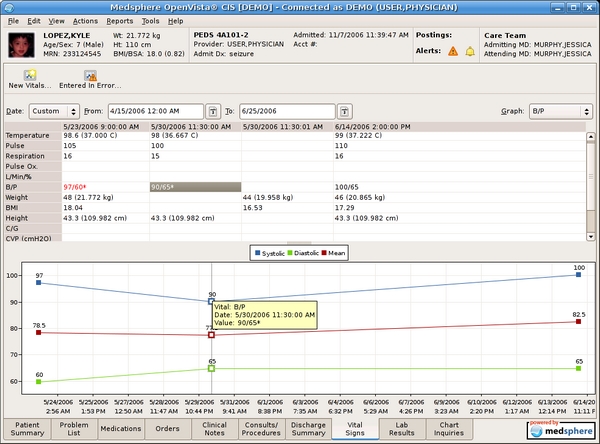Click the patient photo thumbnail
The width and height of the screenshot is (600, 444).
[x=21, y=45]
